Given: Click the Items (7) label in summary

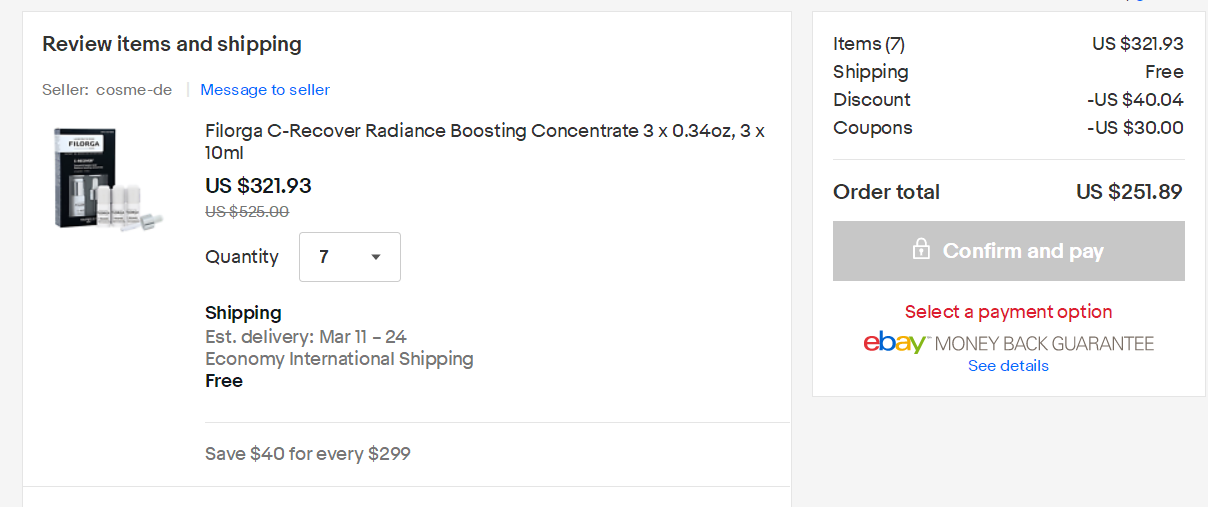Looking at the screenshot, I should (x=868, y=44).
